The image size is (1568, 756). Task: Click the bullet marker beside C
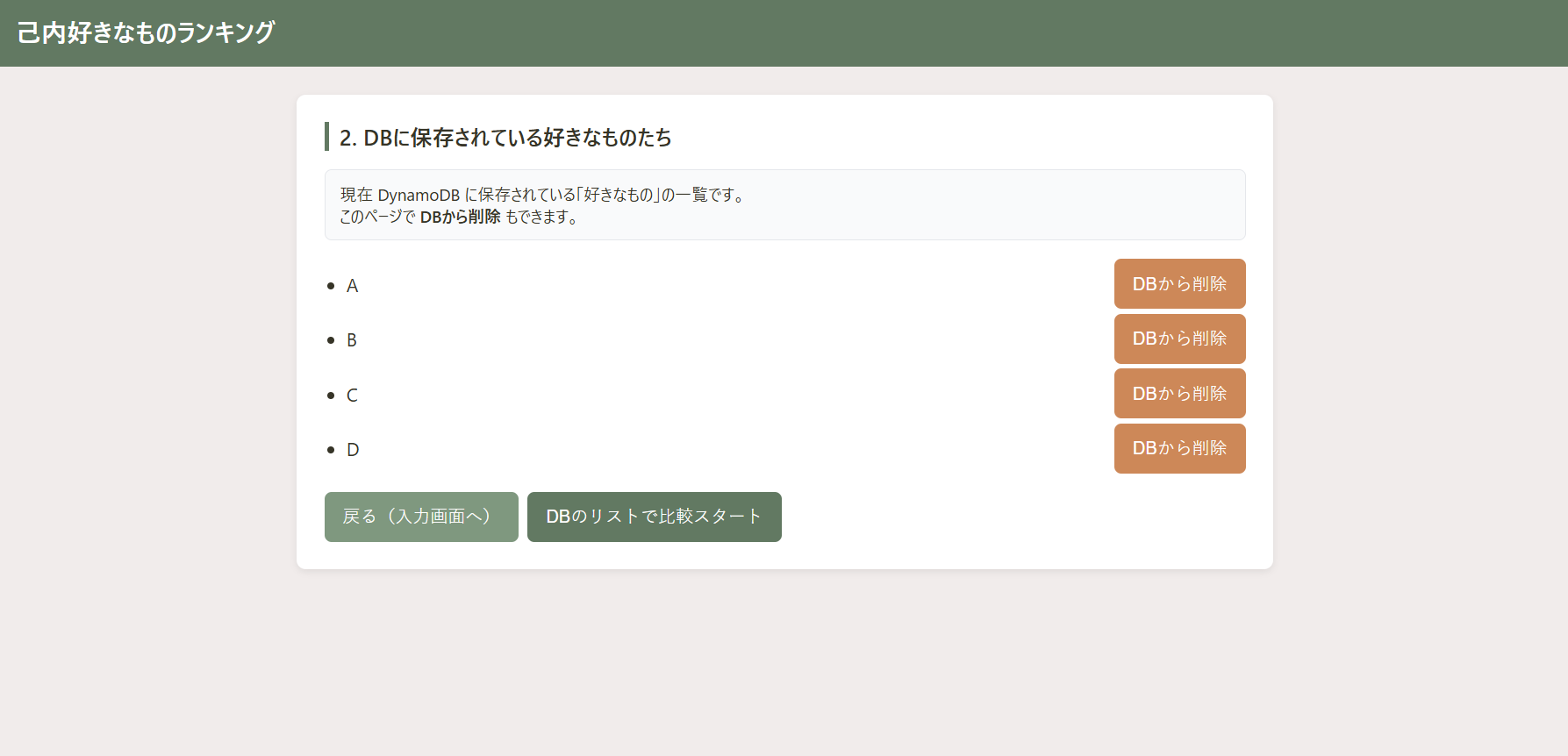coord(331,396)
